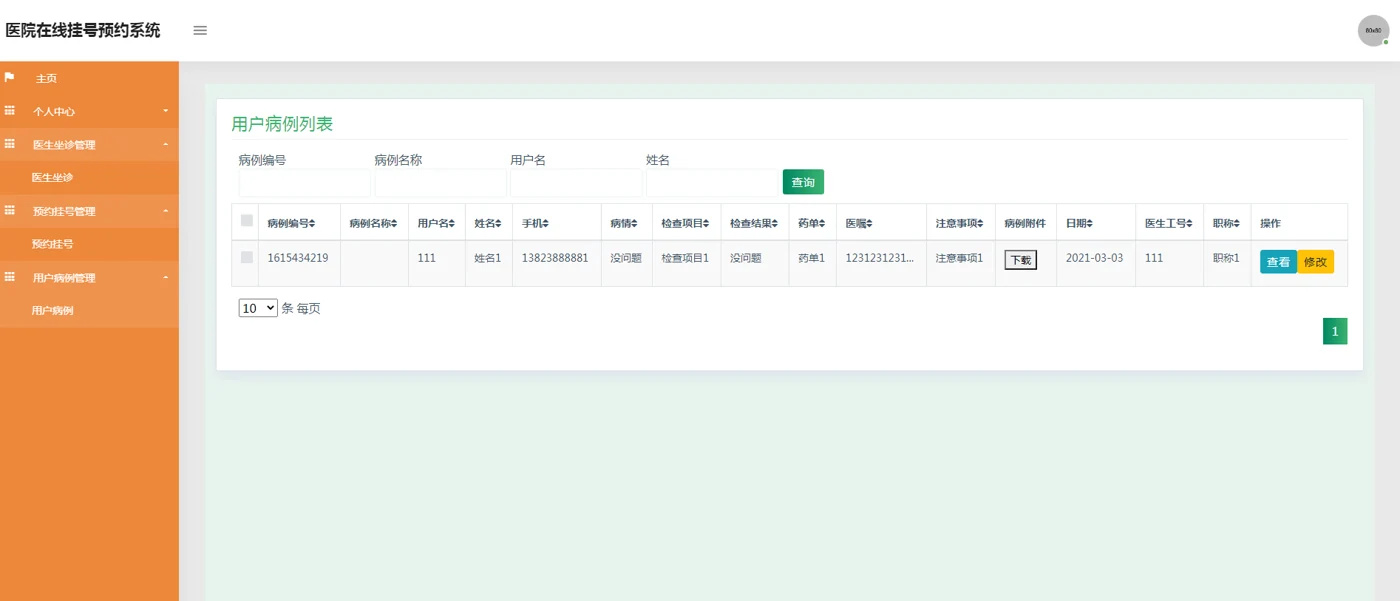Sort by 姓名 column arrow
Image resolution: width=1400 pixels, height=601 pixels.
[498, 224]
